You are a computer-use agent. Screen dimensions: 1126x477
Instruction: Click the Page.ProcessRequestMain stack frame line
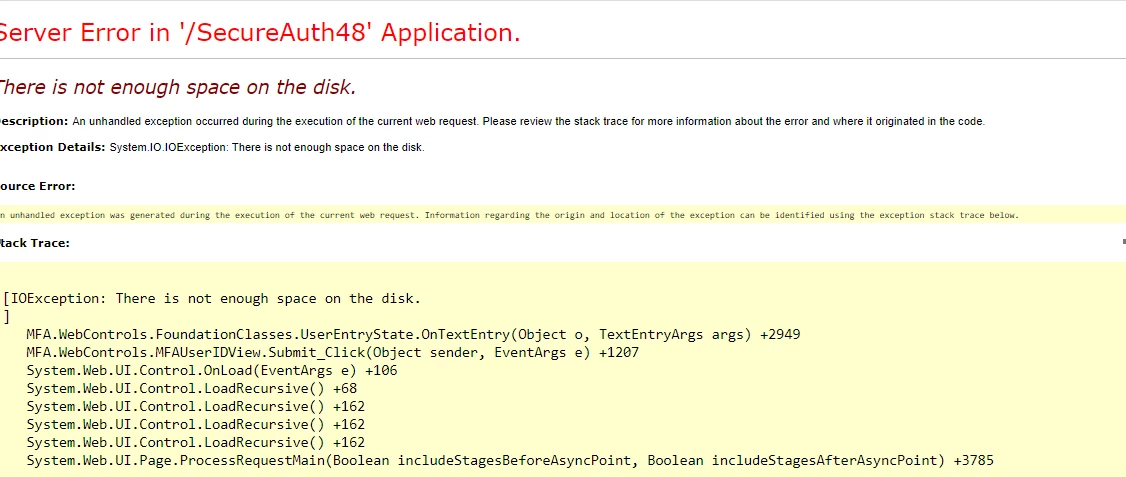510,460
